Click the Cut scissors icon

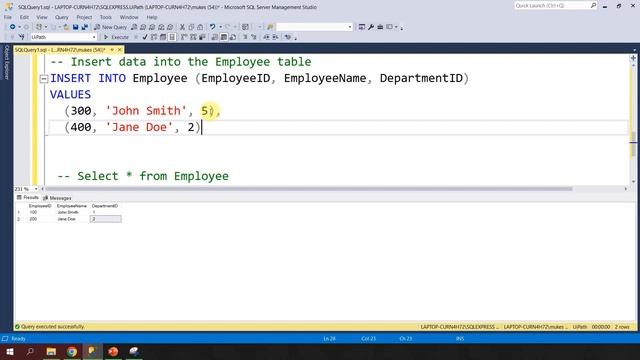point(182,27)
